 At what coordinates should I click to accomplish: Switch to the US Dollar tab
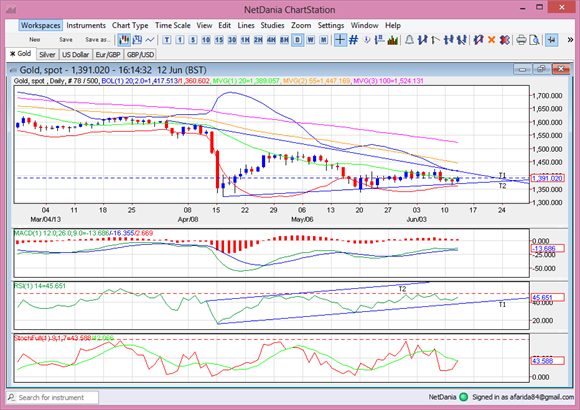[x=75, y=54]
